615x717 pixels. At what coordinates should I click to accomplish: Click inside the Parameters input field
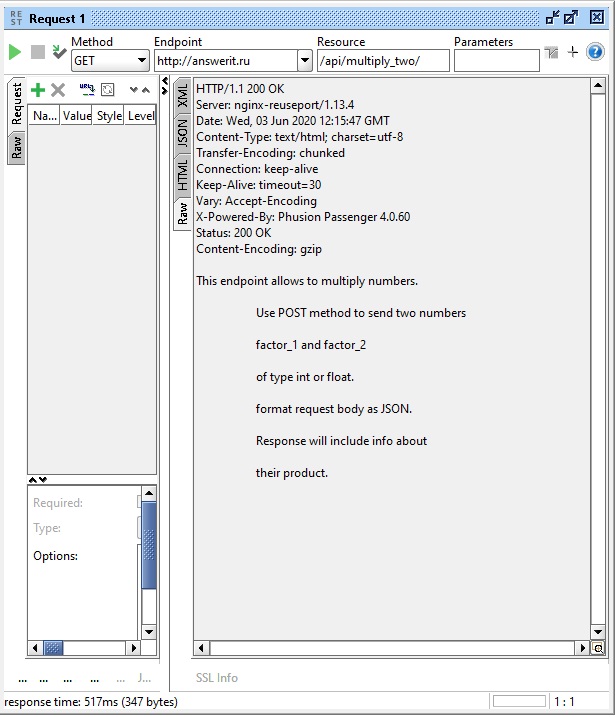pos(497,61)
